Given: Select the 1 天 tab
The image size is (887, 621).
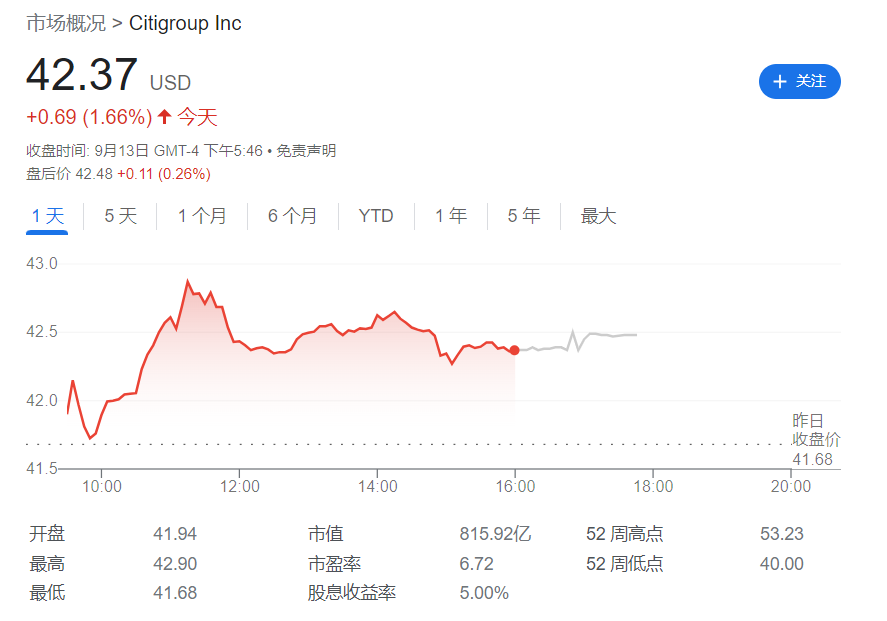Looking at the screenshot, I should (47, 216).
